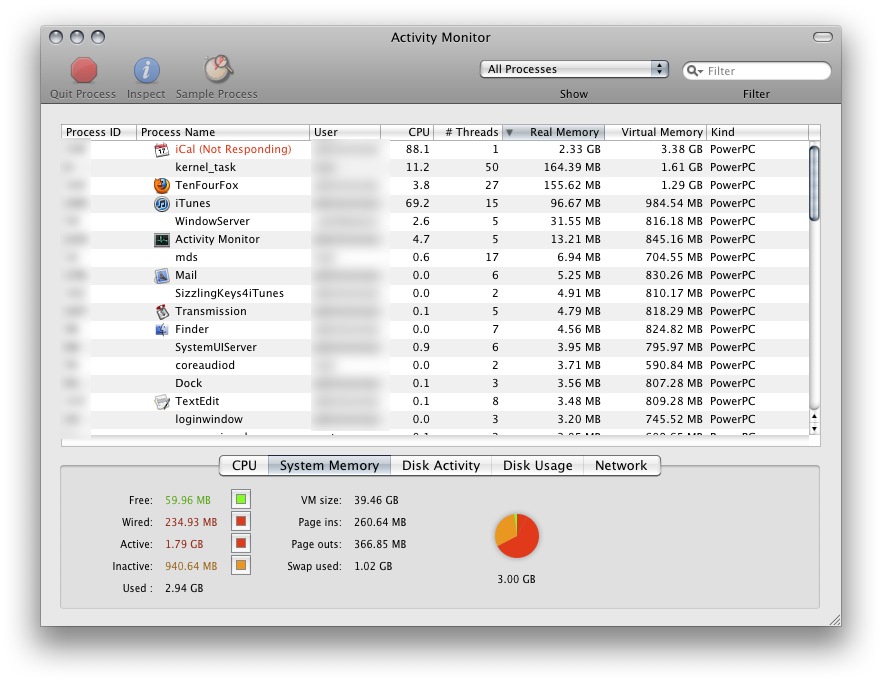Click the red Wired memory color swatch
Image resolution: width=882 pixels, height=682 pixels.
click(x=241, y=521)
